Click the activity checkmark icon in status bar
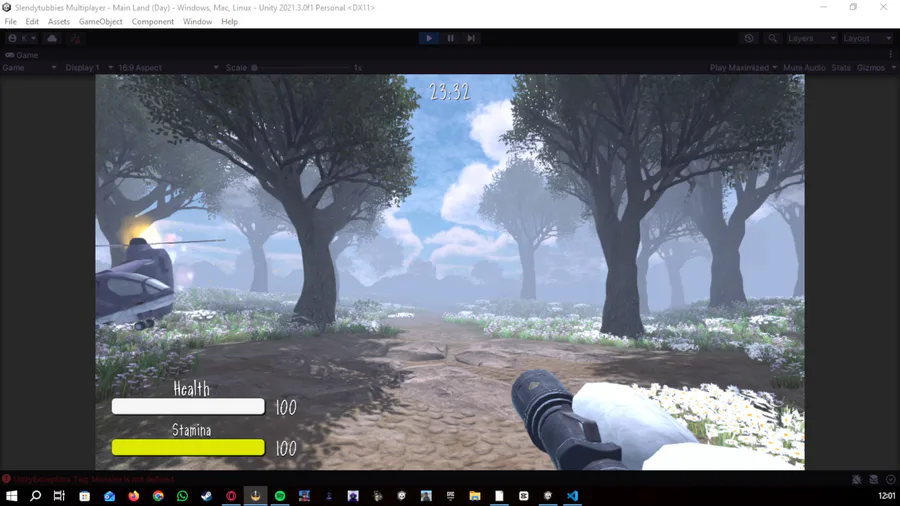The image size is (900, 506). 890,480
